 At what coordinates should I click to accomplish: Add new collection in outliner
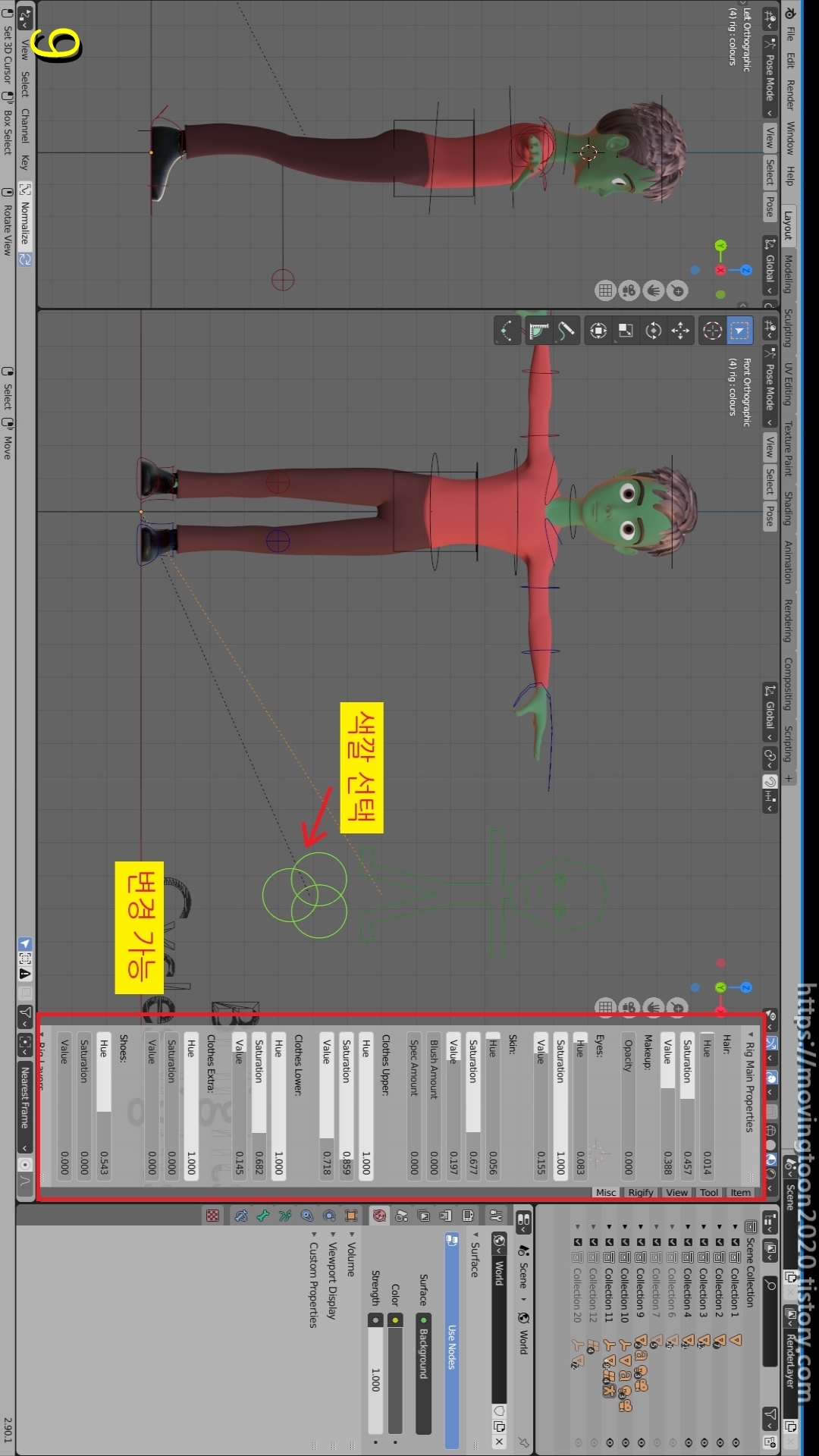click(x=770, y=1441)
